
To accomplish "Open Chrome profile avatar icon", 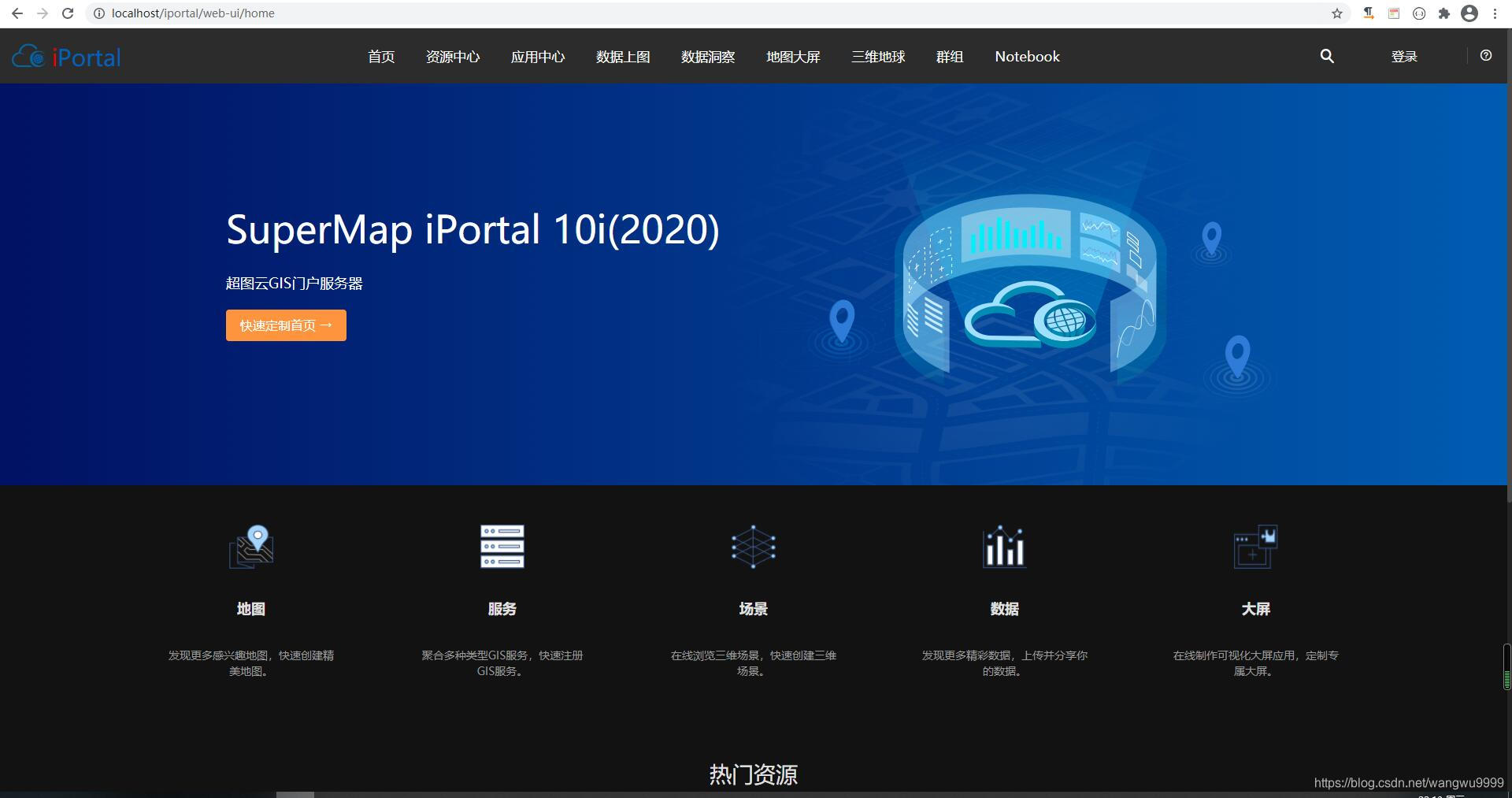I will click(x=1469, y=13).
